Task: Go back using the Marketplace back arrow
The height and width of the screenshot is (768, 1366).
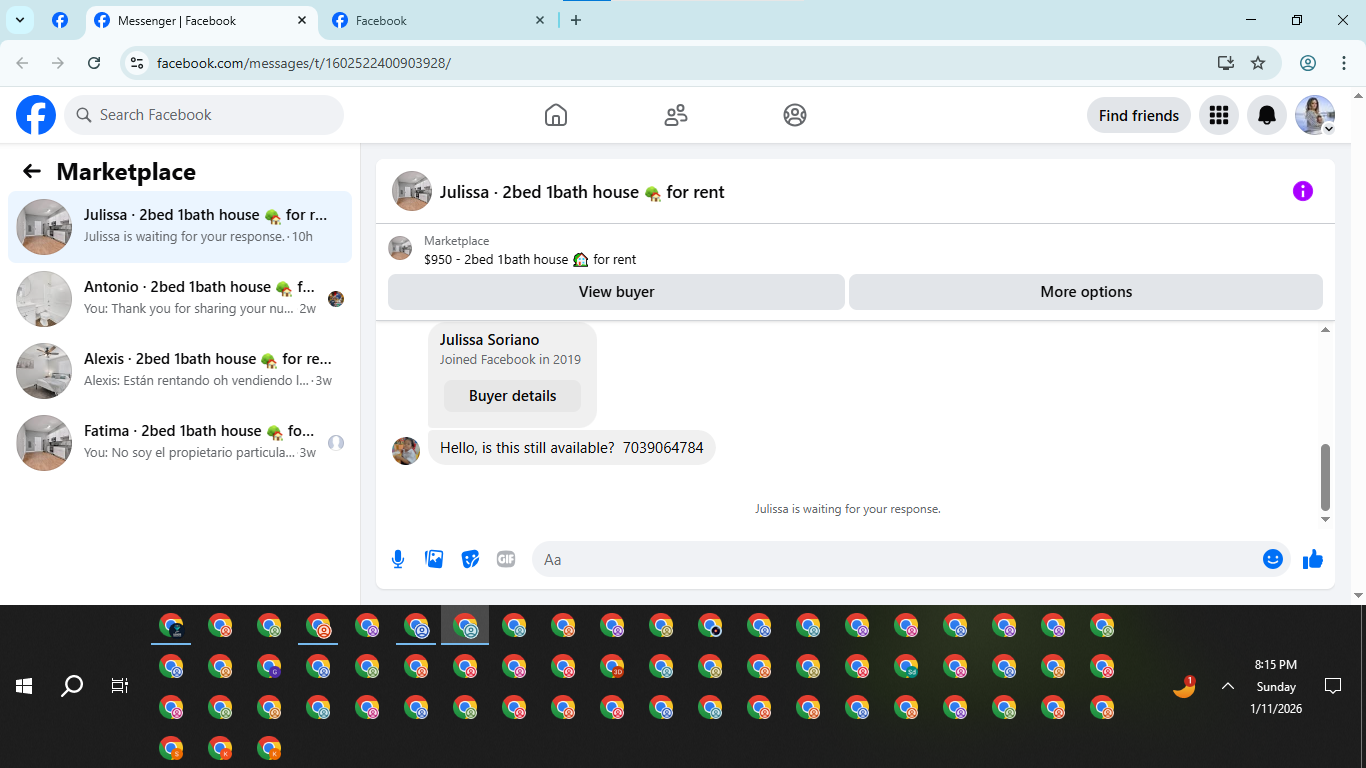Action: tap(32, 171)
